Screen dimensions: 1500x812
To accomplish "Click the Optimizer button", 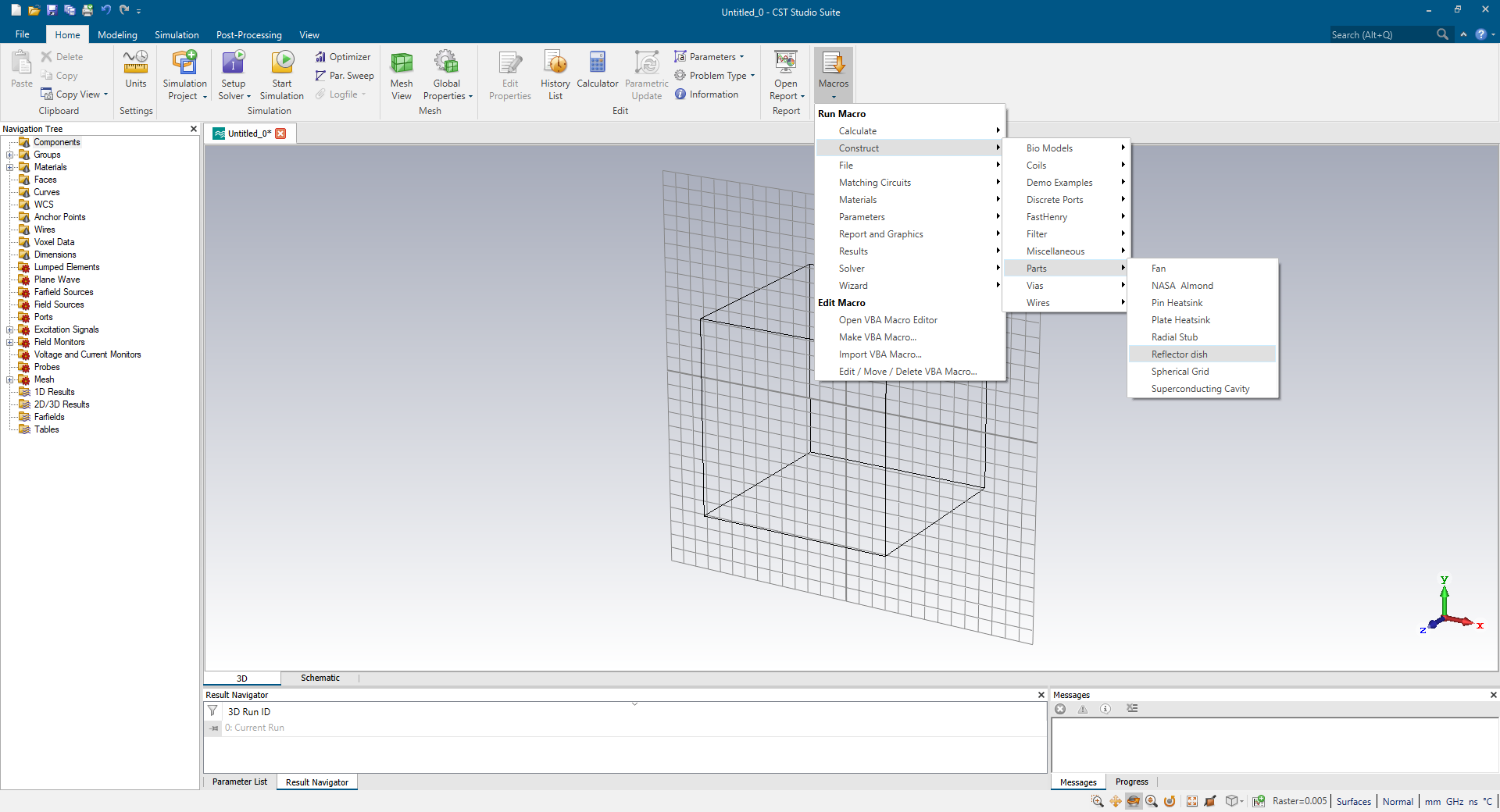I will (x=343, y=57).
